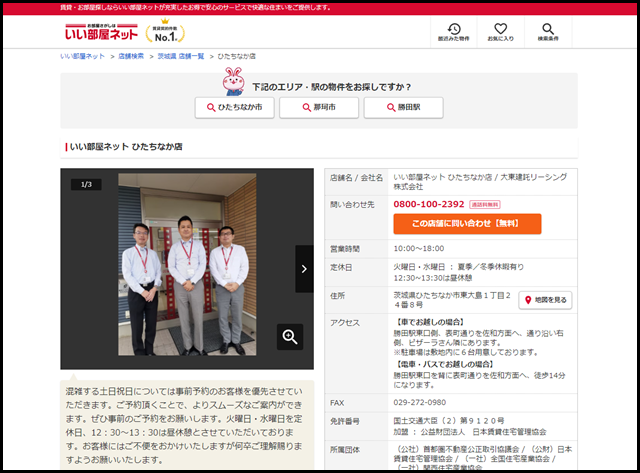Click the 下記のエリア・駅の物件をお探しですか prompt text
The width and height of the screenshot is (640, 473).
tap(331, 87)
